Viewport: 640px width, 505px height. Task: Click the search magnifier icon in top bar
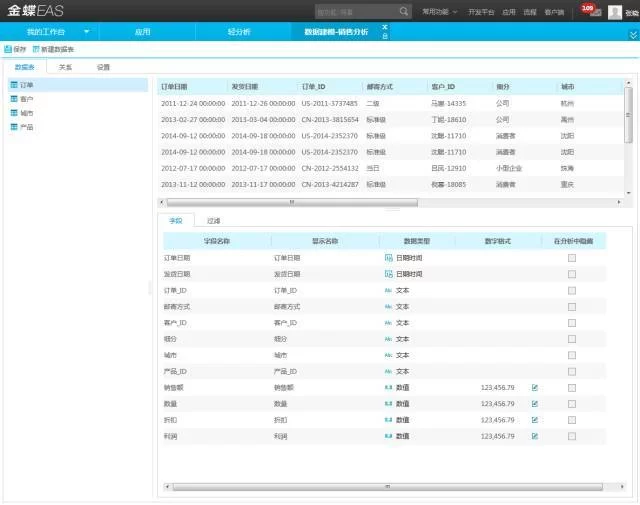[x=404, y=12]
